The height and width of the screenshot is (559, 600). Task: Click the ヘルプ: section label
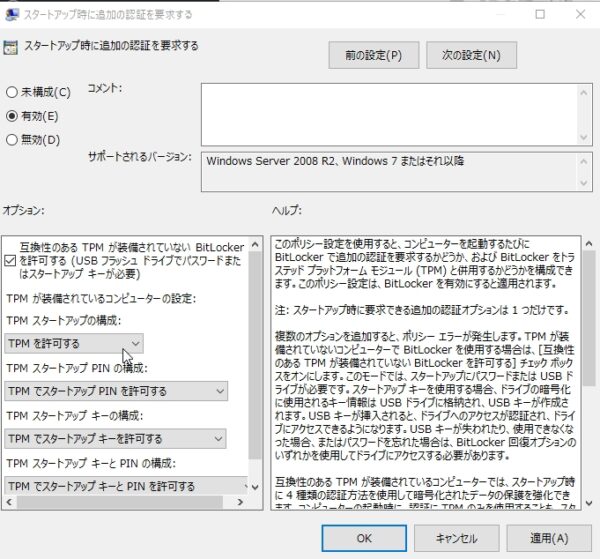tap(287, 210)
